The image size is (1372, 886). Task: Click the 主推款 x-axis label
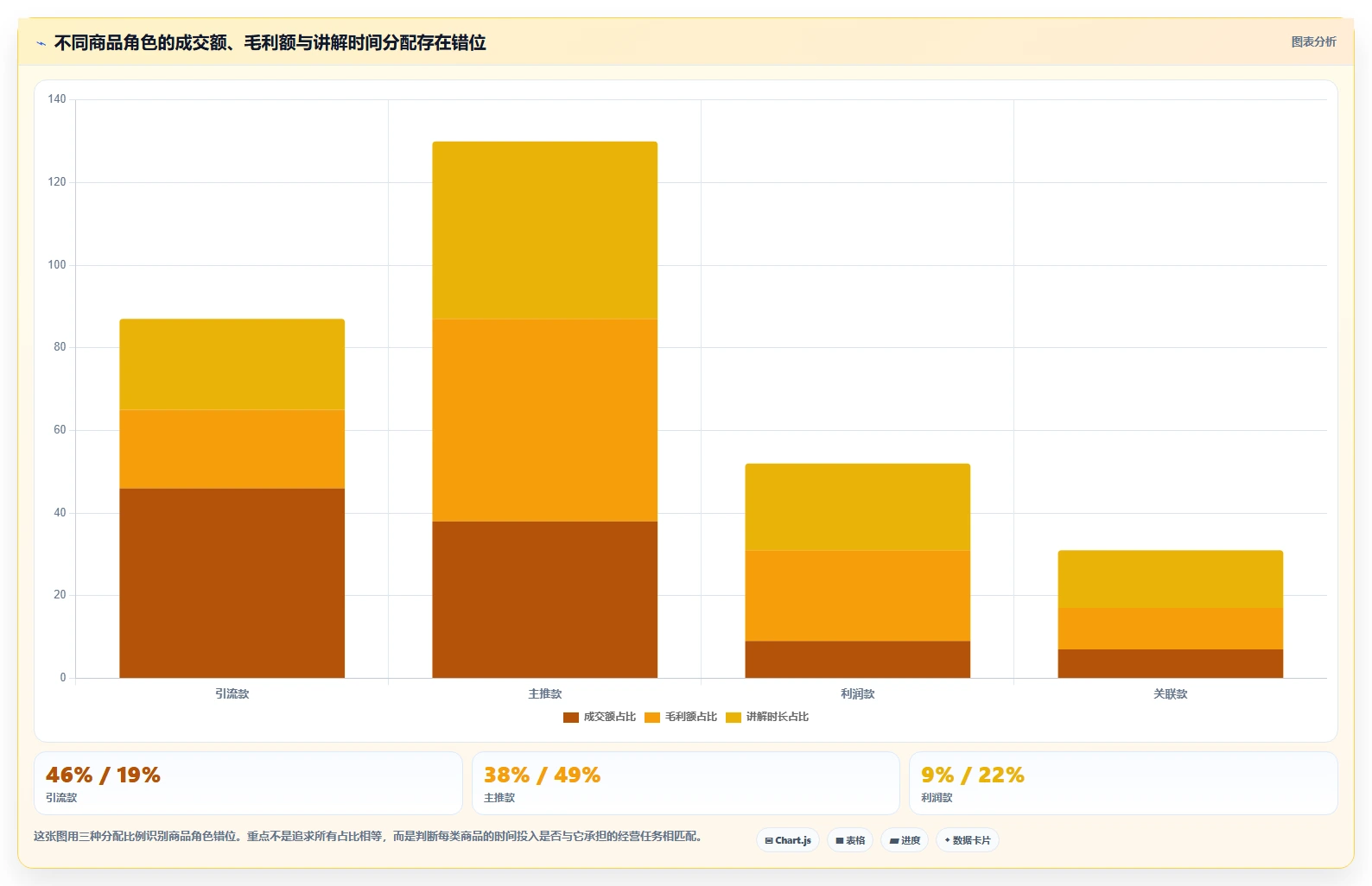(544, 693)
